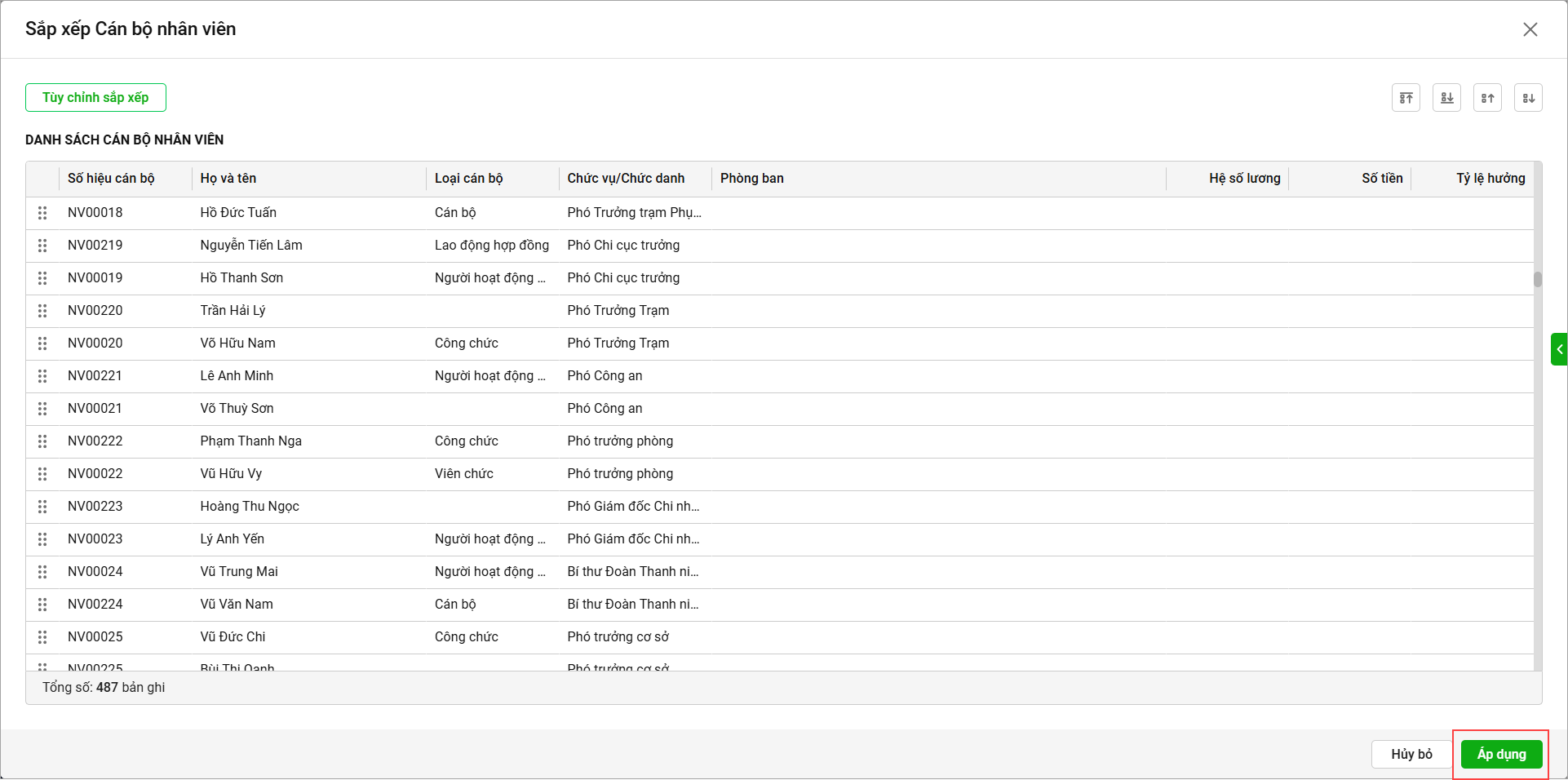This screenshot has height=780, width=1568.
Task: Click the move-to-bottom icon
Action: (x=1446, y=98)
